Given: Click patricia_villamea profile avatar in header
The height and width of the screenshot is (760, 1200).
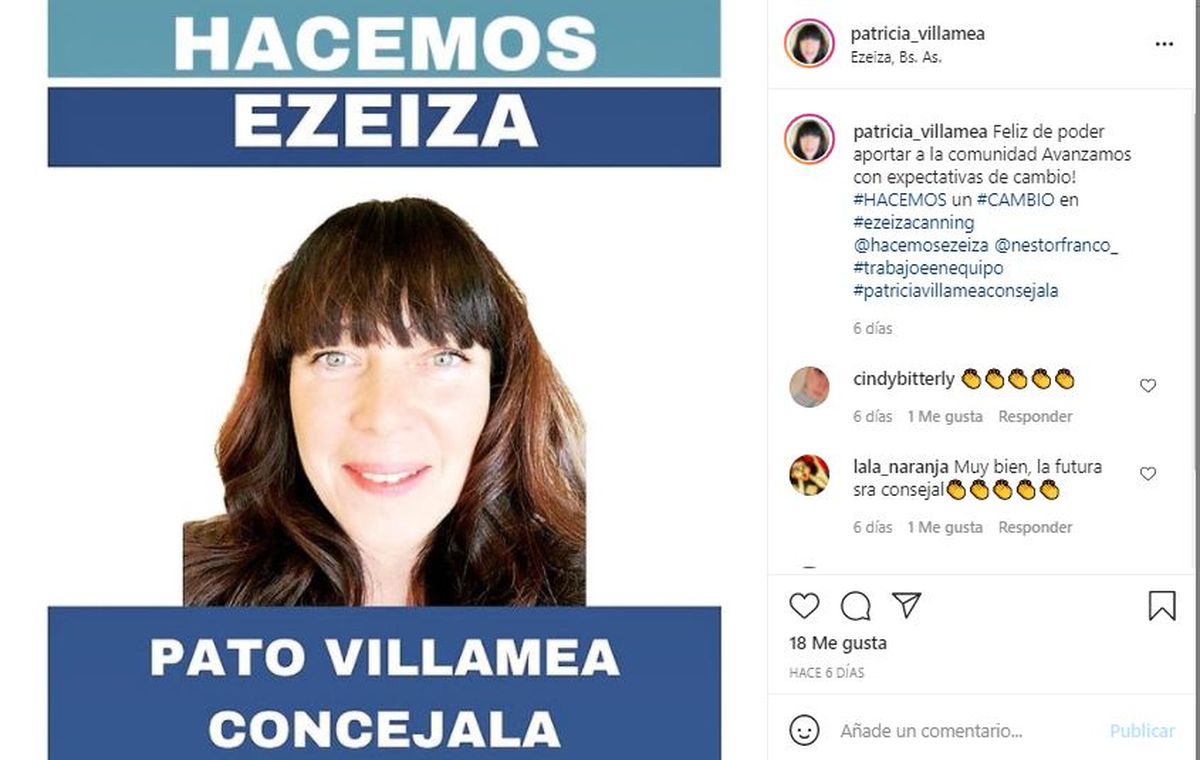Looking at the screenshot, I should 809,43.
